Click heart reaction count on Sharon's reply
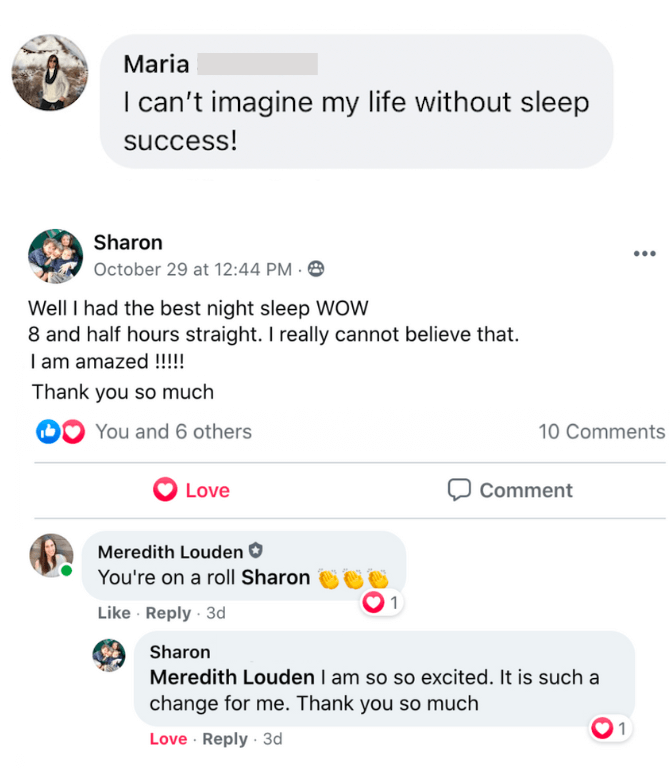Image resolution: width=670 pixels, height=768 pixels. pyautogui.click(x=610, y=729)
